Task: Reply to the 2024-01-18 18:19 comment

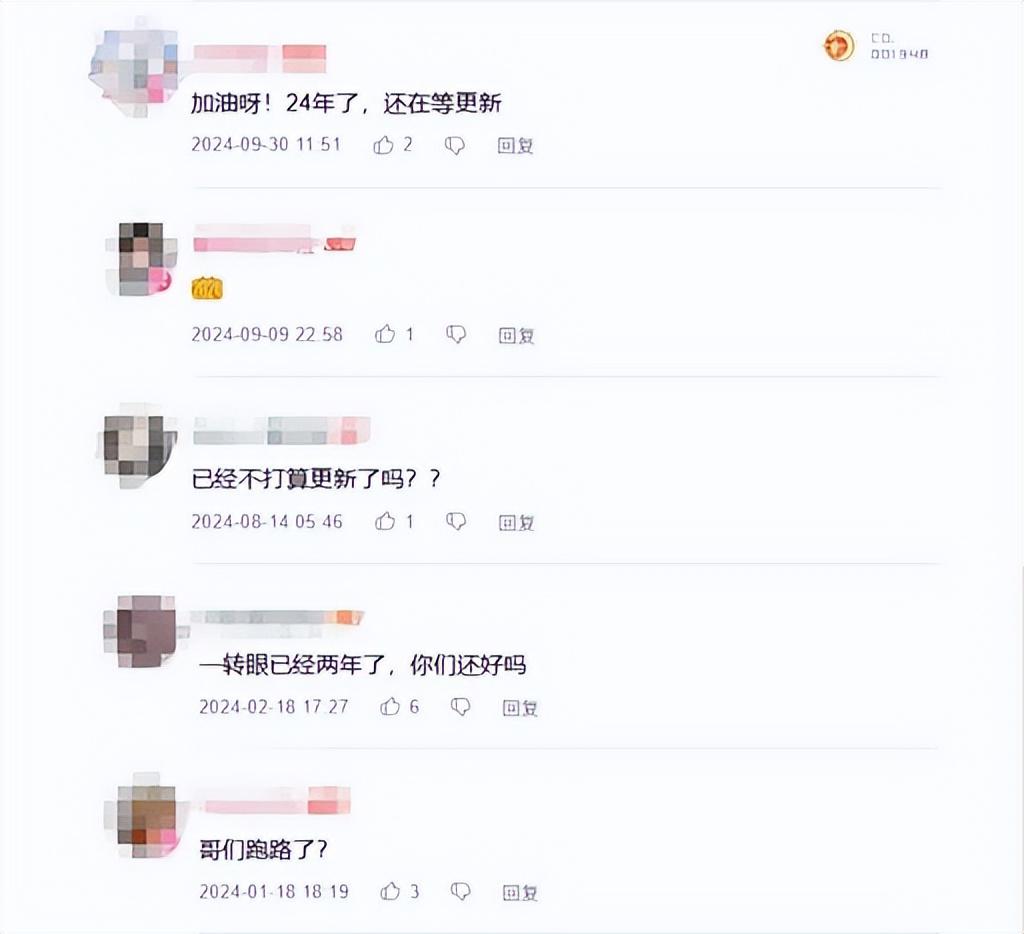Action: 520,892
